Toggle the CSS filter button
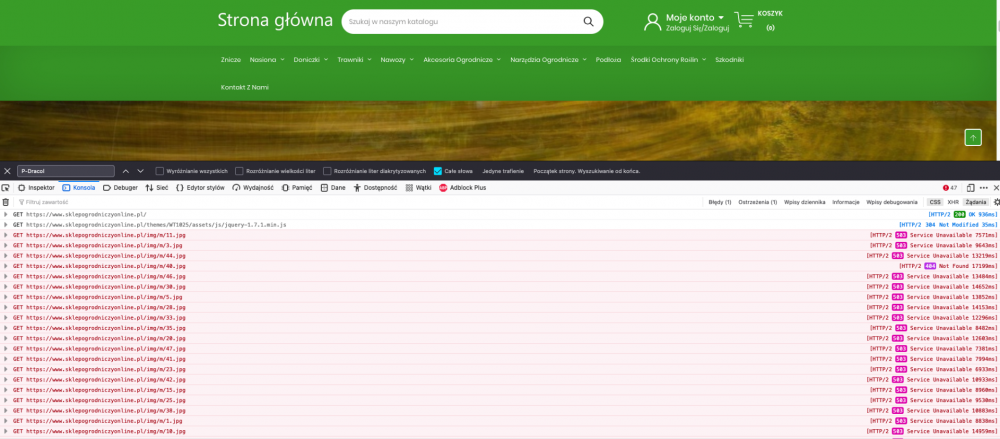This screenshot has width=1000, height=439. coord(935,202)
